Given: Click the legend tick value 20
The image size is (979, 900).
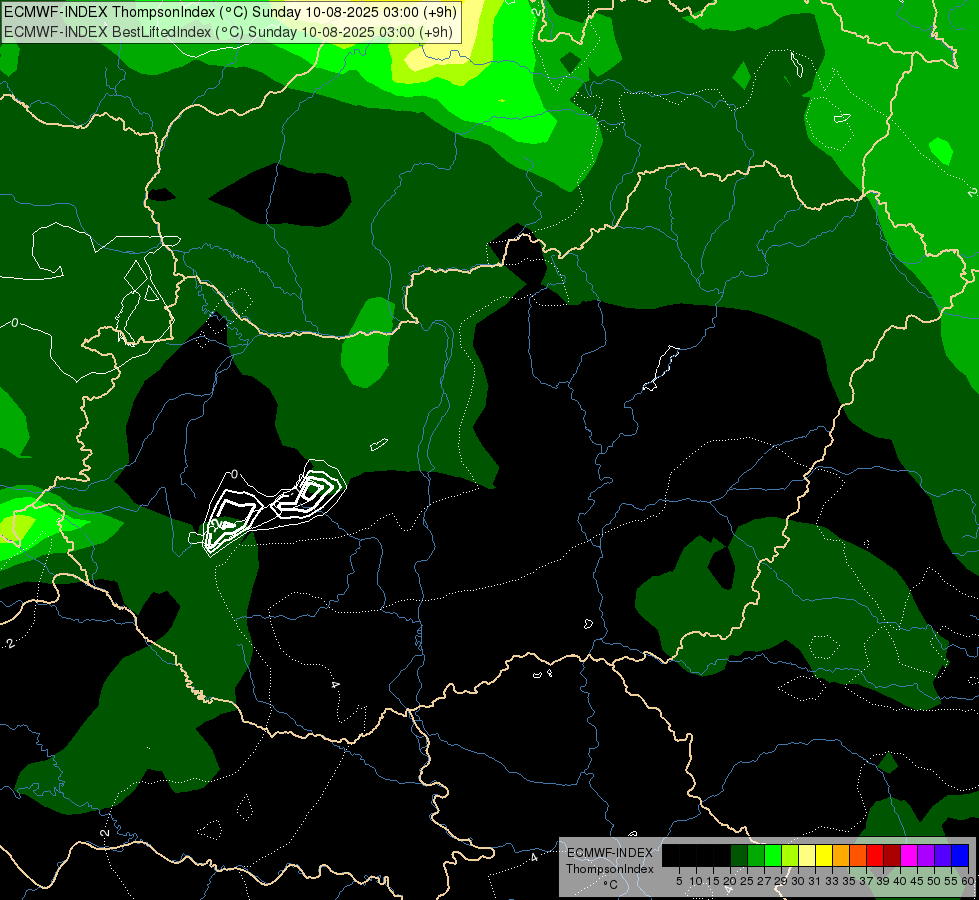Looking at the screenshot, I should point(729,881).
